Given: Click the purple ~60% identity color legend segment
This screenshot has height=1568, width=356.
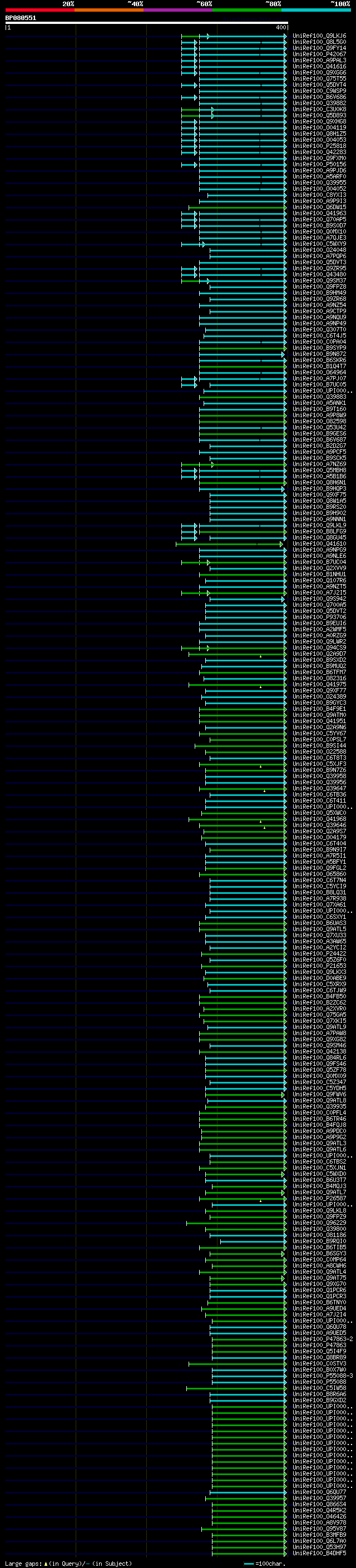Looking at the screenshot, I should (179, 10).
